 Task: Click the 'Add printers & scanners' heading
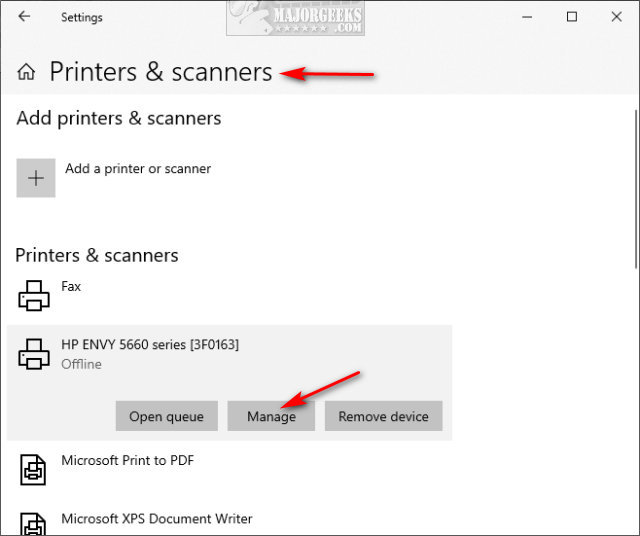(x=119, y=118)
